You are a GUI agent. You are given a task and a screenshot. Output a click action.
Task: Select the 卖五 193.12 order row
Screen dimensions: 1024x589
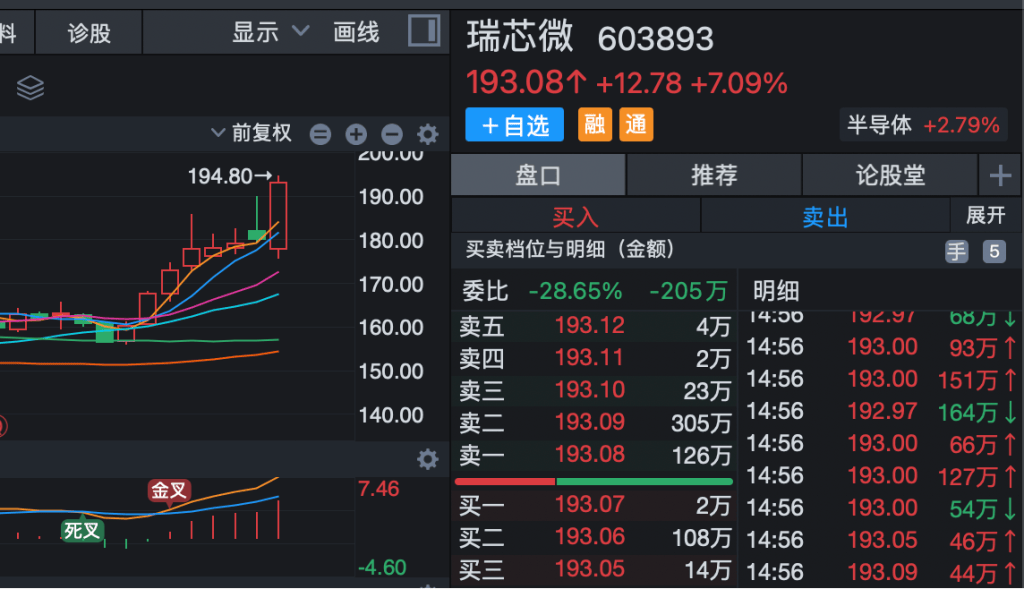[594, 325]
